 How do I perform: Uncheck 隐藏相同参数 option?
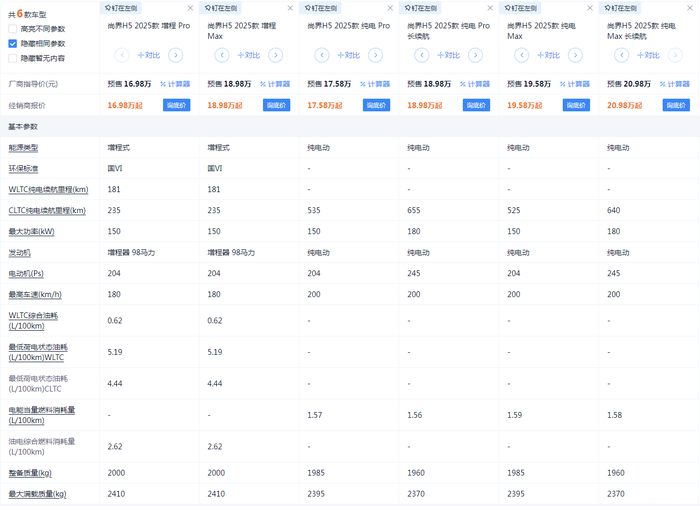[x=13, y=44]
